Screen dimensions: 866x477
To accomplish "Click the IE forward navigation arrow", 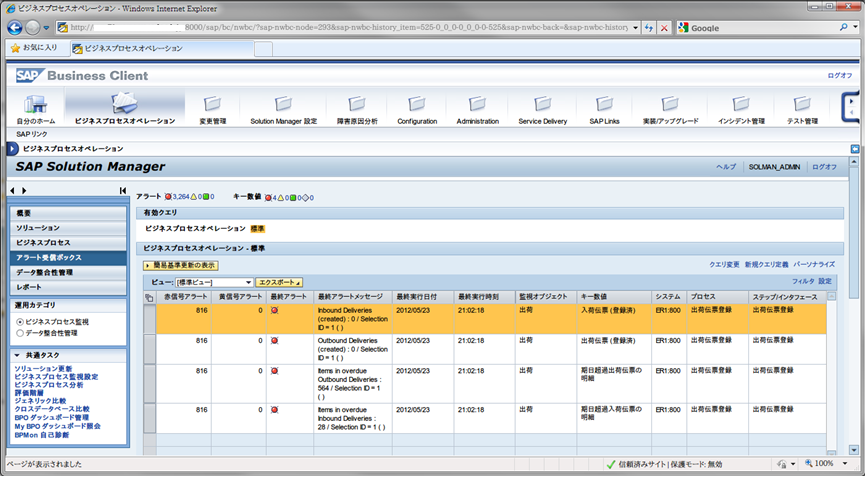I will point(33,28).
